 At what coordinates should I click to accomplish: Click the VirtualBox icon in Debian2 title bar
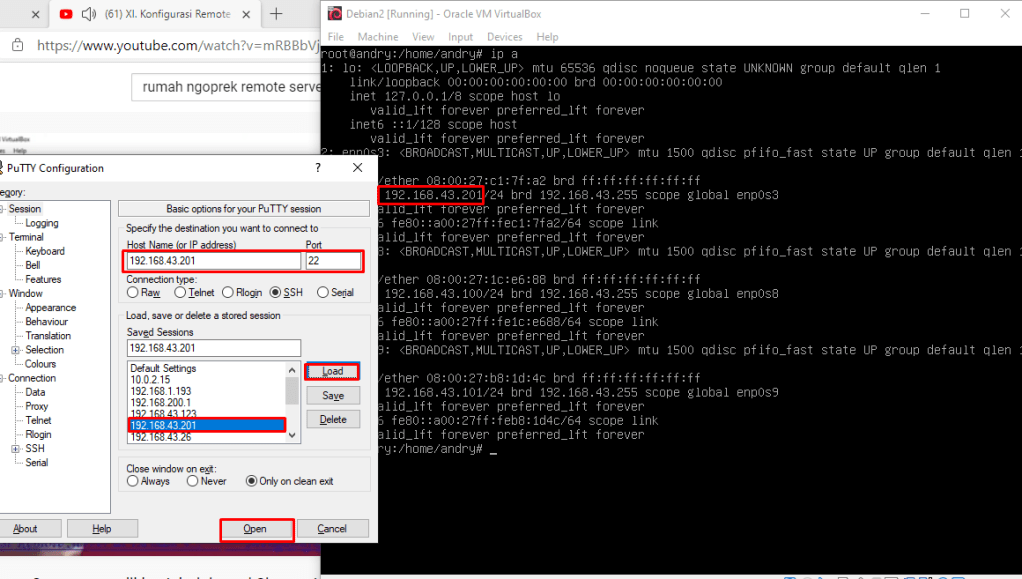pos(333,14)
